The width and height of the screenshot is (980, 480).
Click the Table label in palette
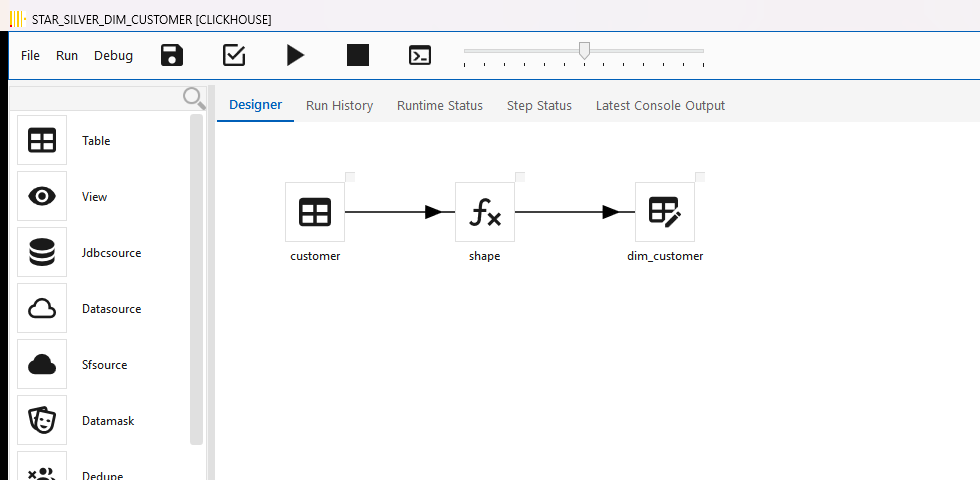[x=96, y=141]
